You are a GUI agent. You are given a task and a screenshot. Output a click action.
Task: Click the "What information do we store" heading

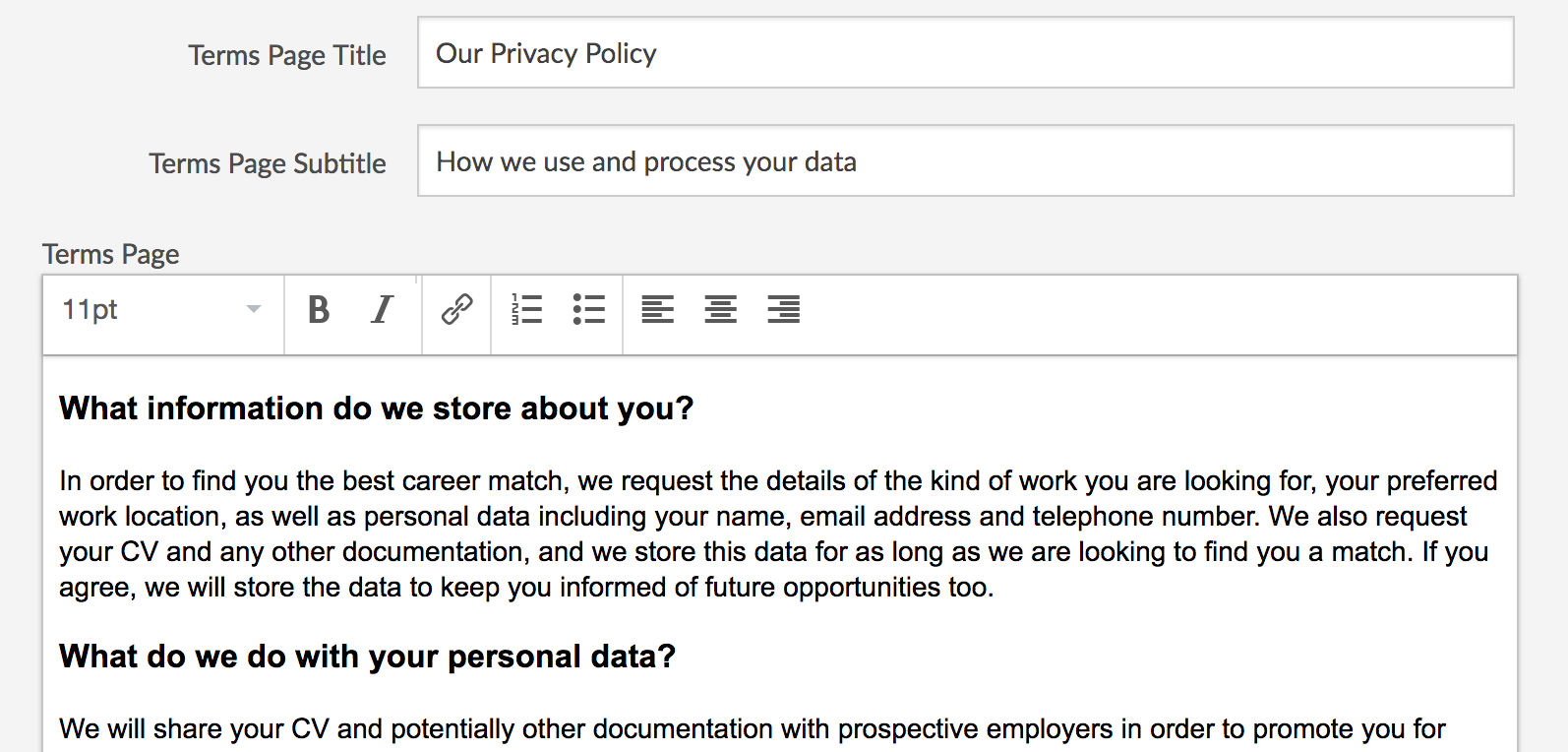tap(376, 408)
